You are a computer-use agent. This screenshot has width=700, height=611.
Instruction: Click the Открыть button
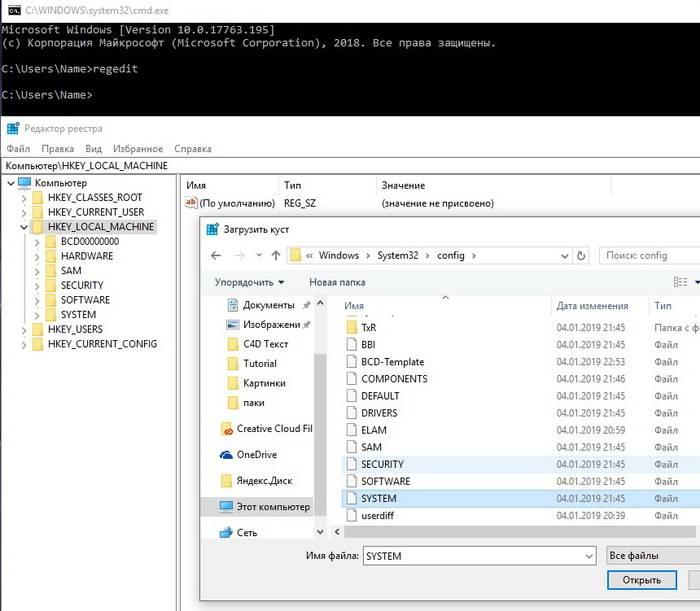pyautogui.click(x=642, y=580)
